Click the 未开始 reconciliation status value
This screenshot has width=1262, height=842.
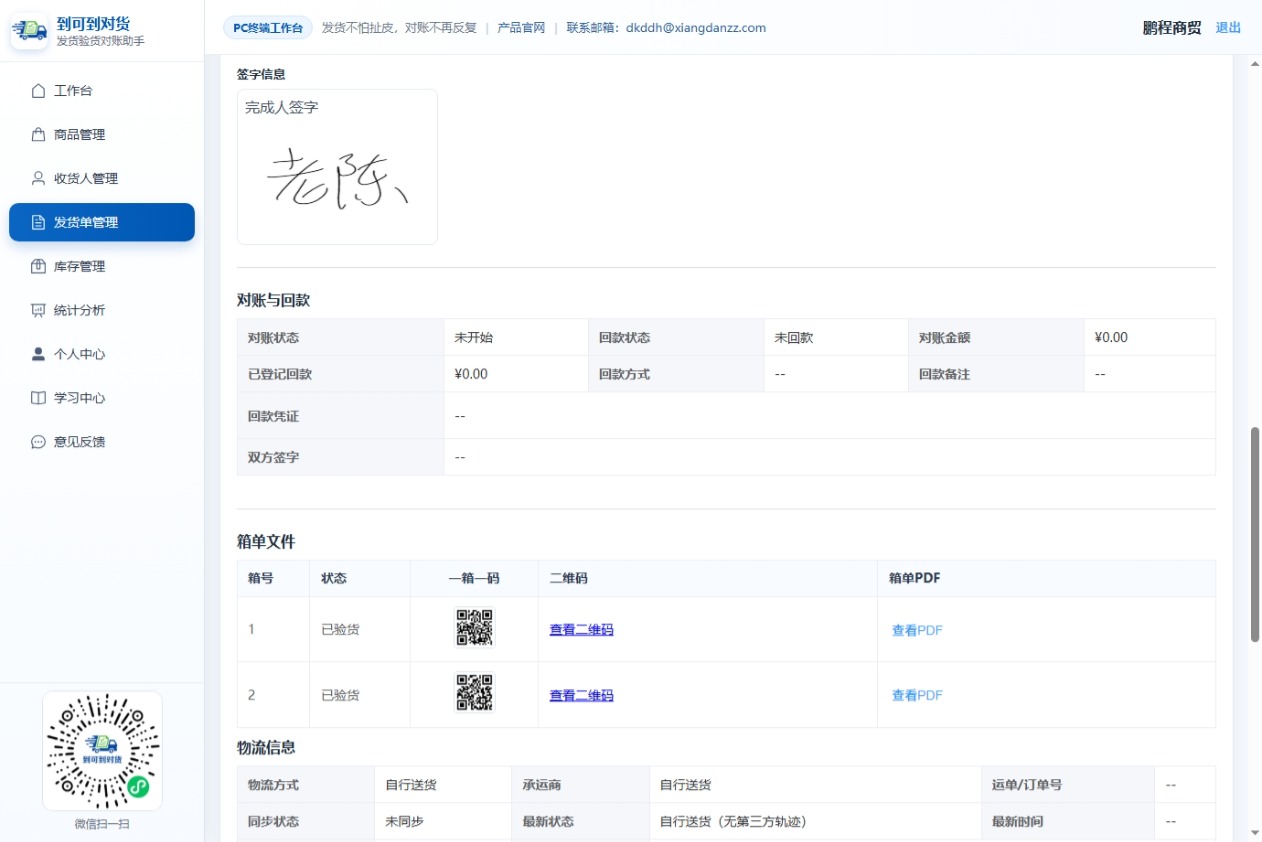coord(473,338)
